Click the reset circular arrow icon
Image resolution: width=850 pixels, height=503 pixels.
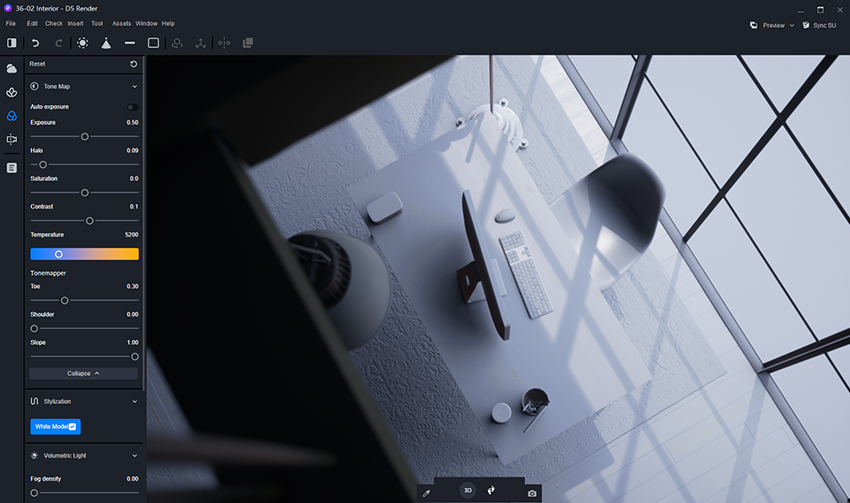coord(133,64)
